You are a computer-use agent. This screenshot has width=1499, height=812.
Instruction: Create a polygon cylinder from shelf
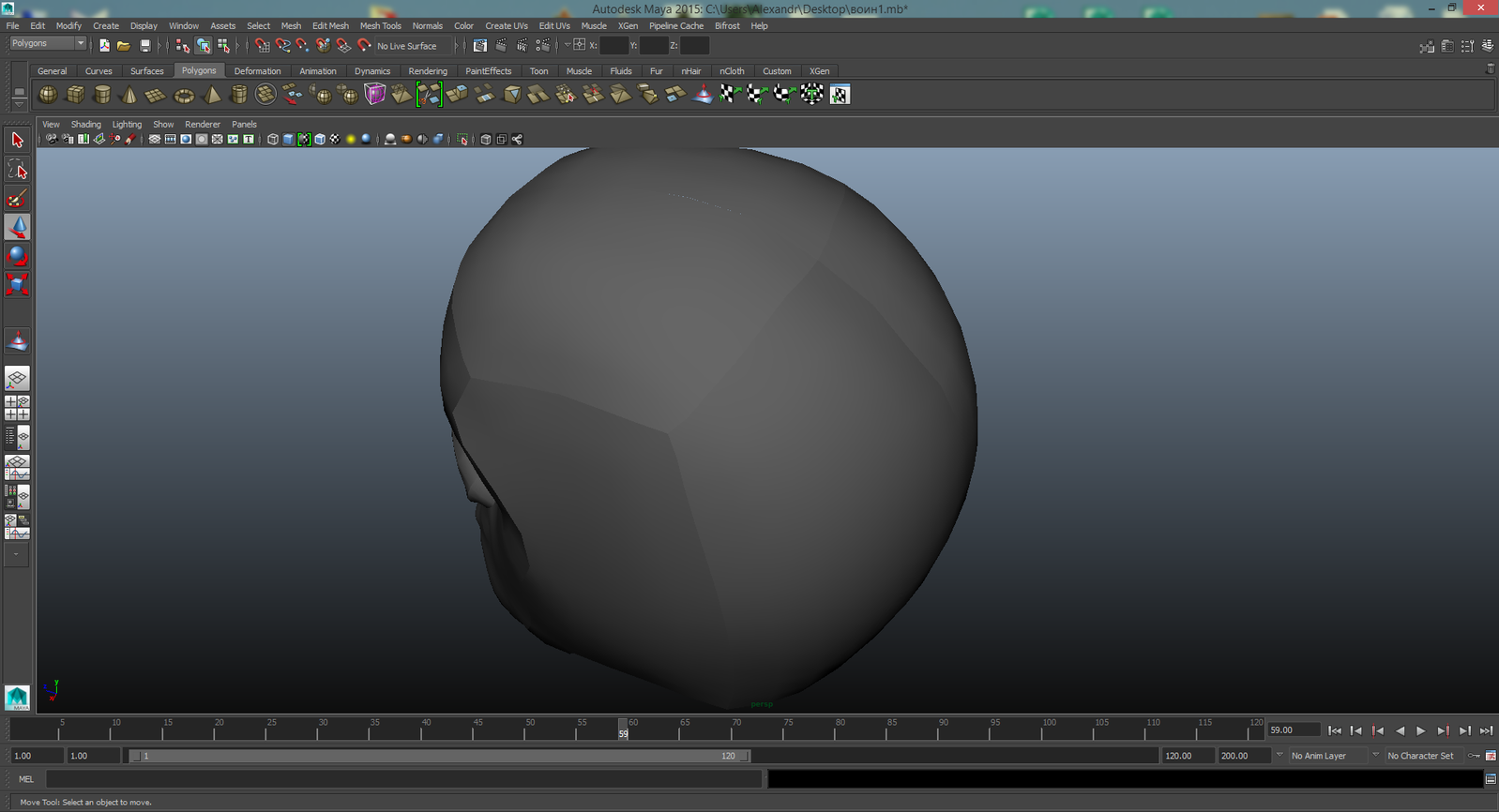[x=102, y=94]
